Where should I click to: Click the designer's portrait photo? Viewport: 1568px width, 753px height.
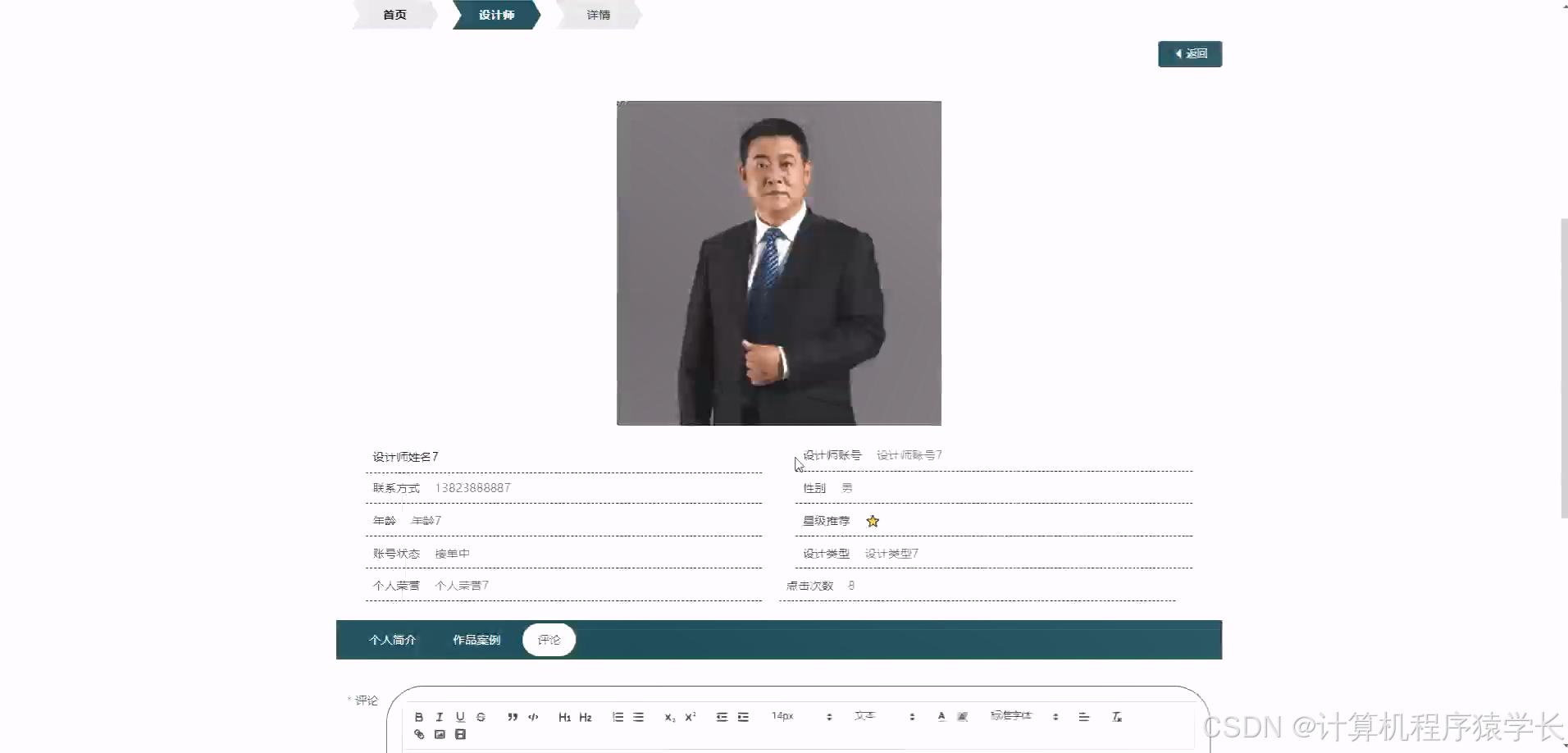tap(778, 262)
